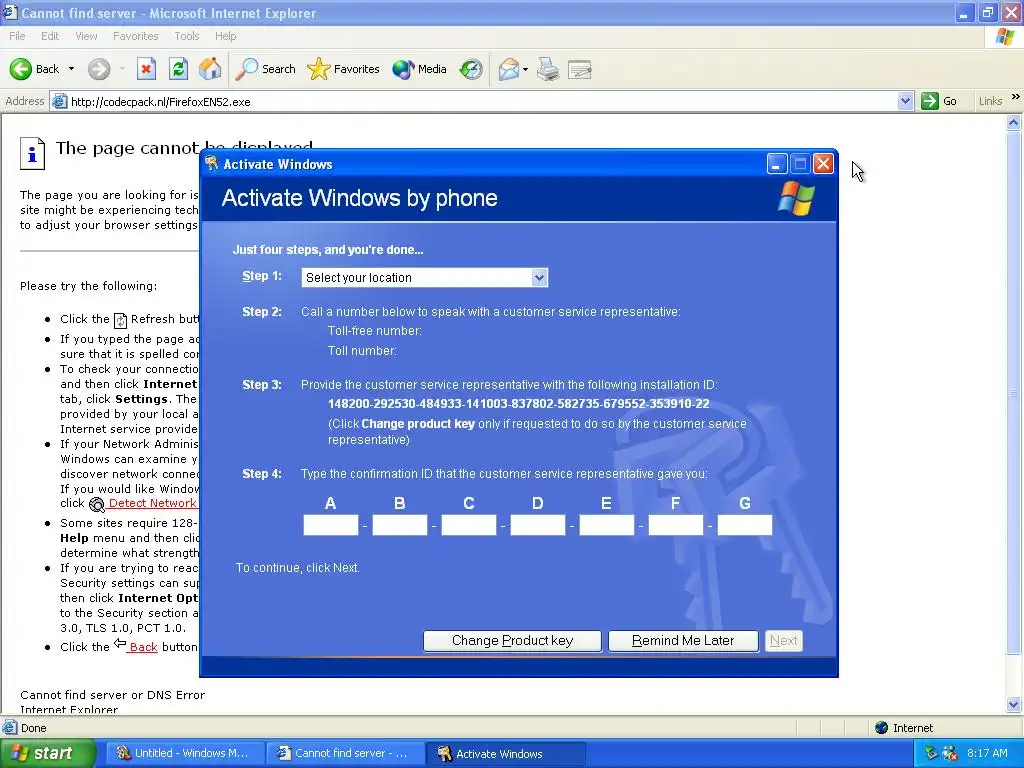The height and width of the screenshot is (768, 1024).
Task: Open the Favorites star button
Action: [x=344, y=69]
